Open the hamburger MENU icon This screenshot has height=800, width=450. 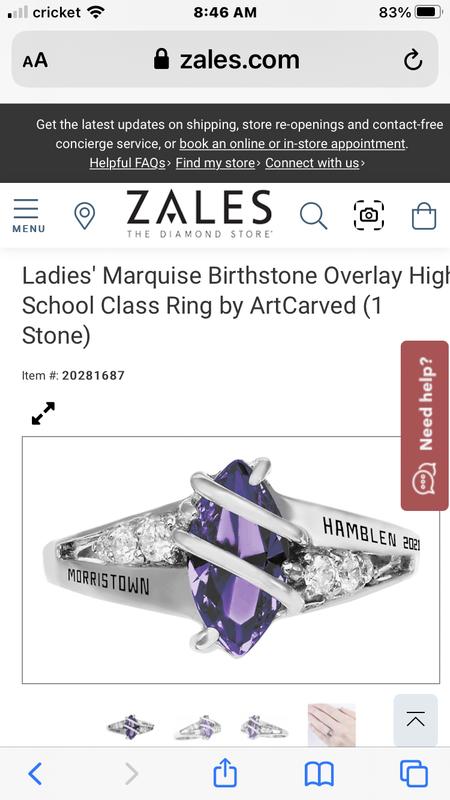click(27, 215)
